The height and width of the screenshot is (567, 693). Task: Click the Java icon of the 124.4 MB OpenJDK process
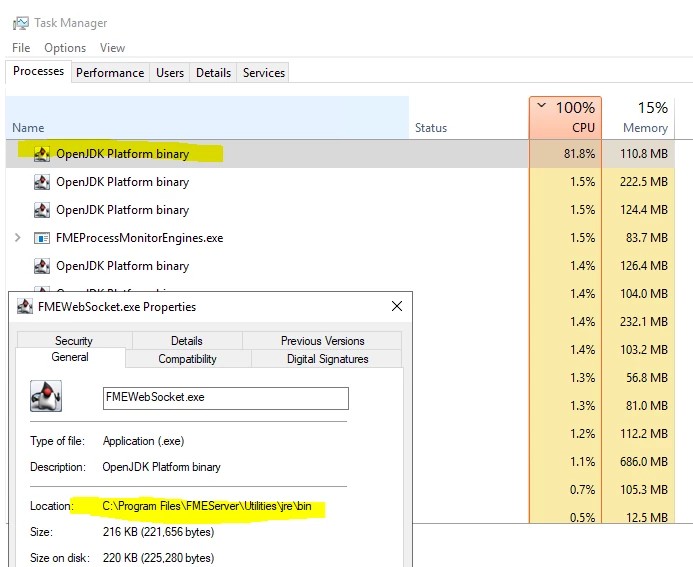click(42, 210)
